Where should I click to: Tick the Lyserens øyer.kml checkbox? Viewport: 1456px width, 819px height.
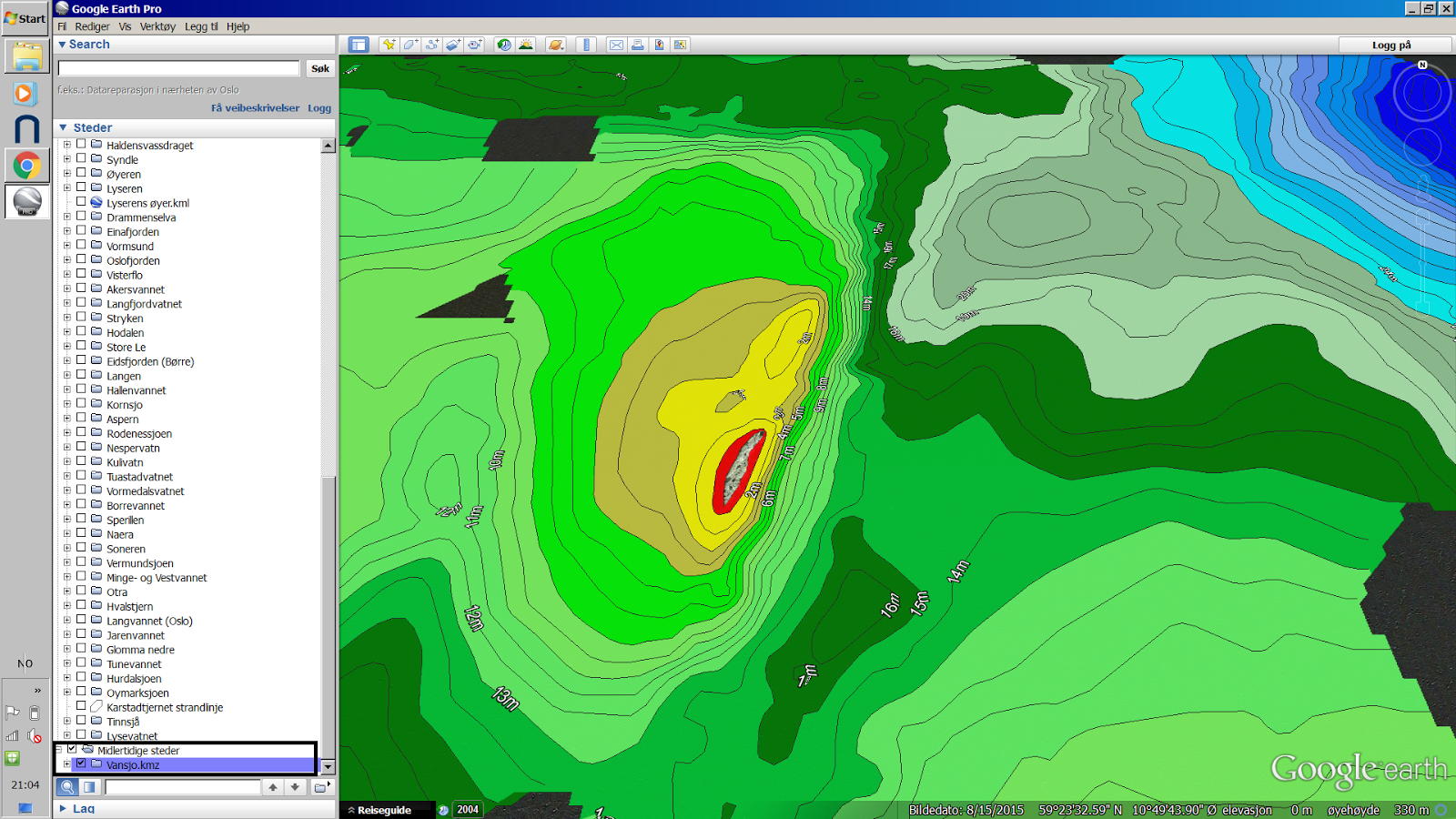[81, 202]
